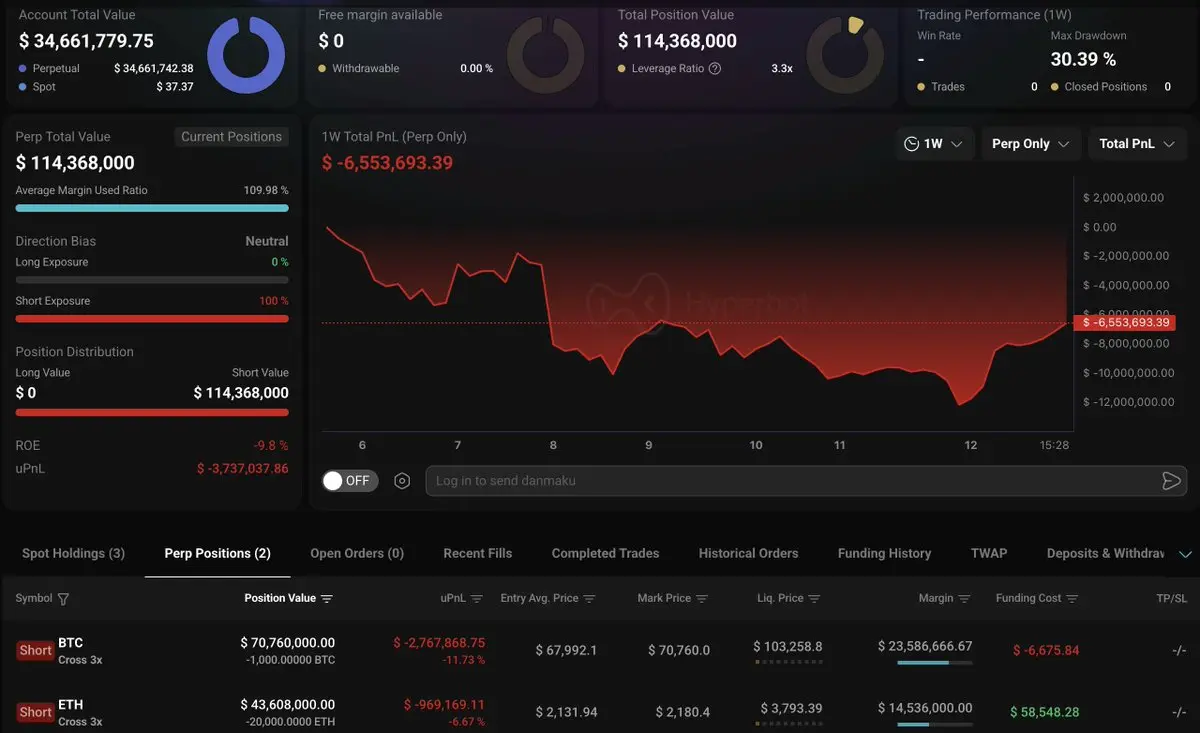This screenshot has height=733, width=1200.
Task: Click the BTC uPnL -2,767,868.75 value
Action: (438, 643)
